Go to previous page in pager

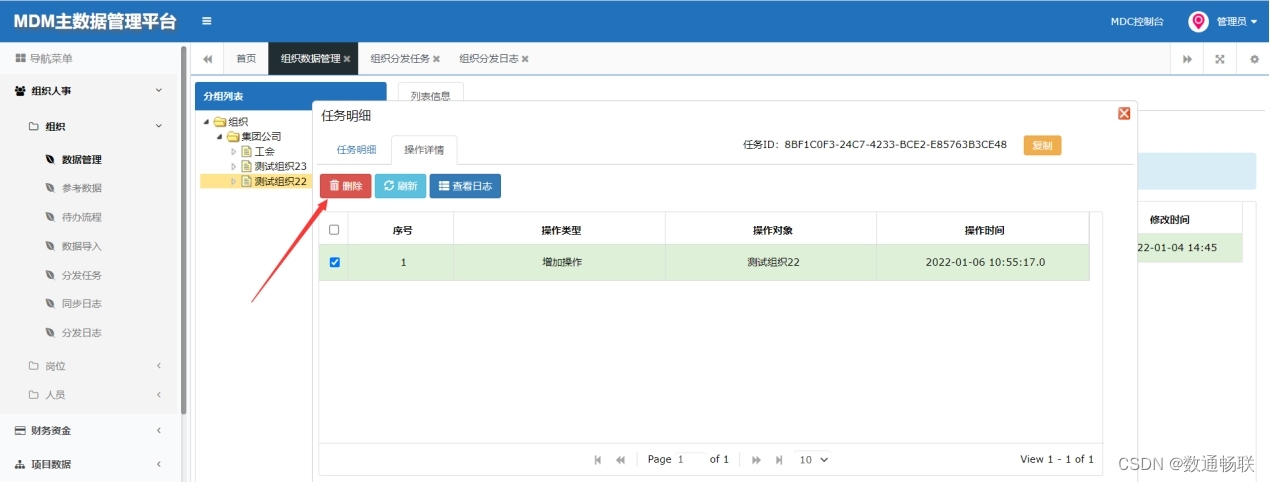pos(620,460)
